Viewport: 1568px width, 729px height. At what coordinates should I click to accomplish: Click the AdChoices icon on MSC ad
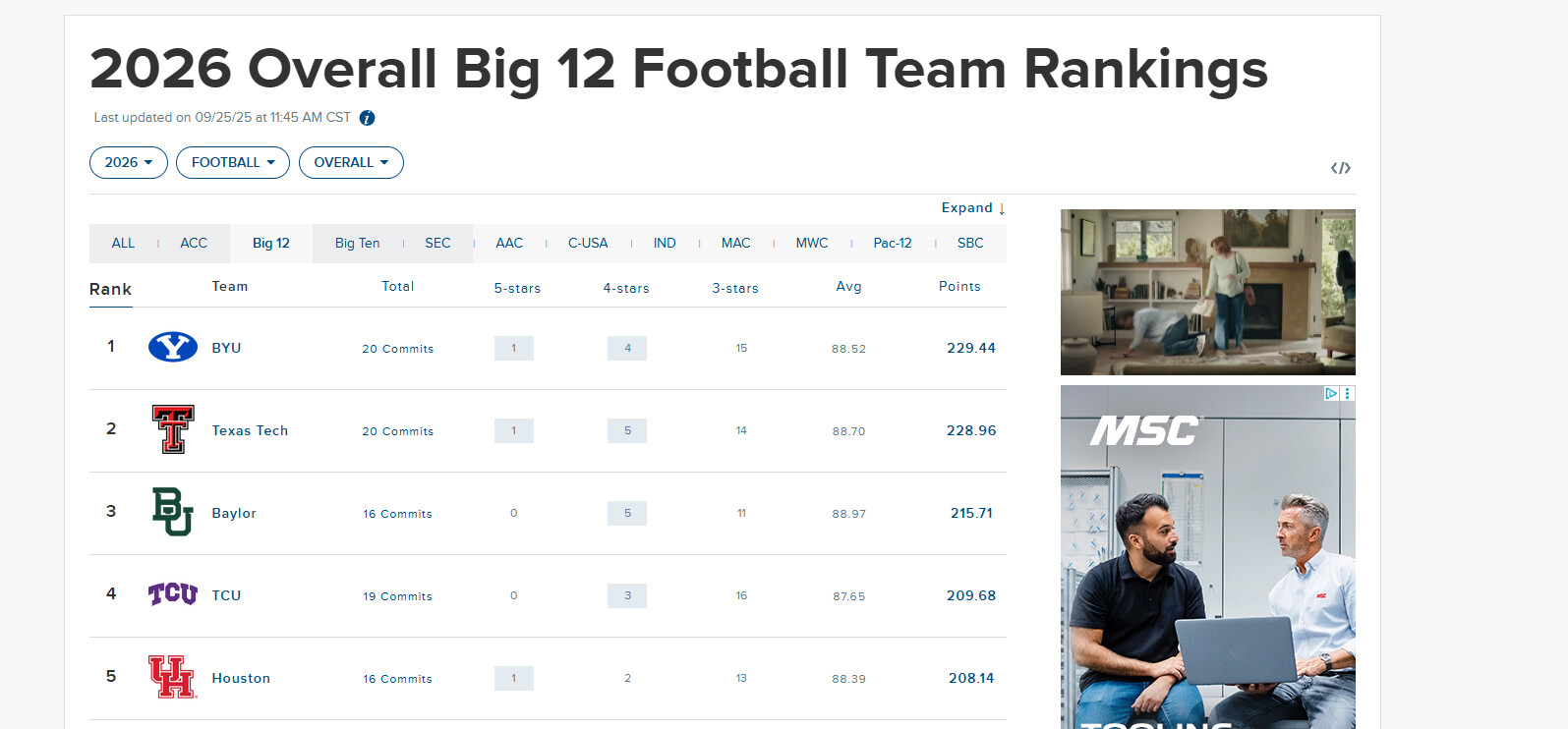(x=1330, y=393)
